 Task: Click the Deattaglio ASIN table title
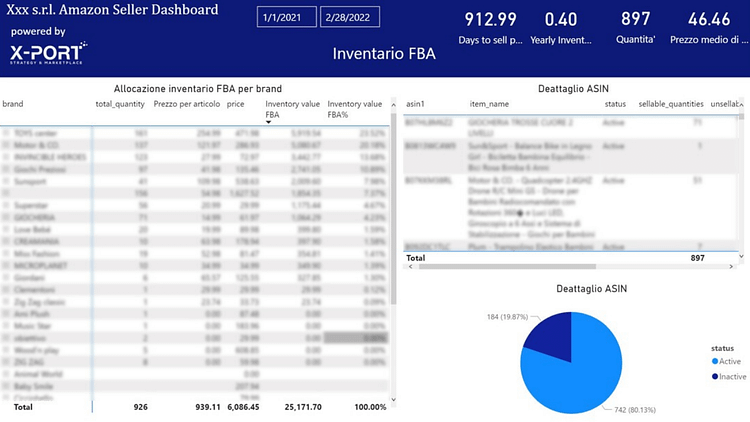[x=573, y=89]
